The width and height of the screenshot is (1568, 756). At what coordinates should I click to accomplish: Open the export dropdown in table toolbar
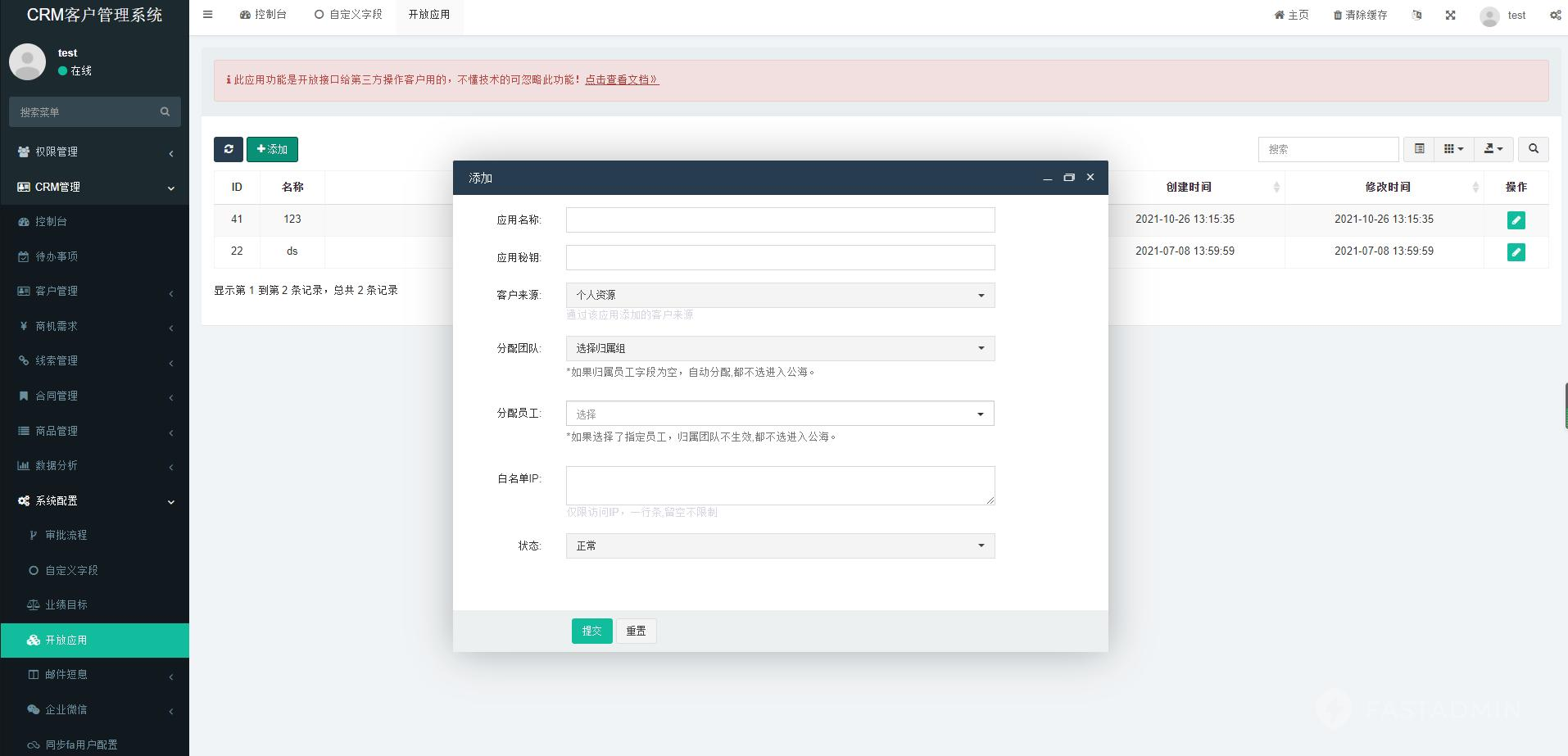[1493, 149]
